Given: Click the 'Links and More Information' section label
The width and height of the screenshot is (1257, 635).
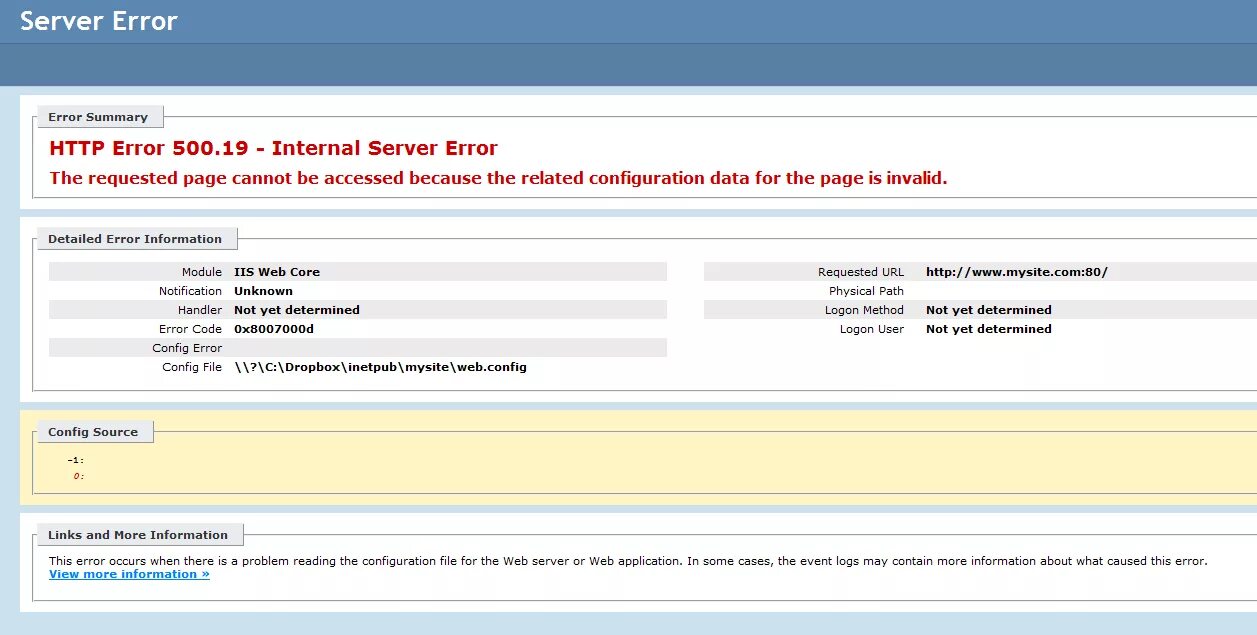Looking at the screenshot, I should tap(138, 535).
